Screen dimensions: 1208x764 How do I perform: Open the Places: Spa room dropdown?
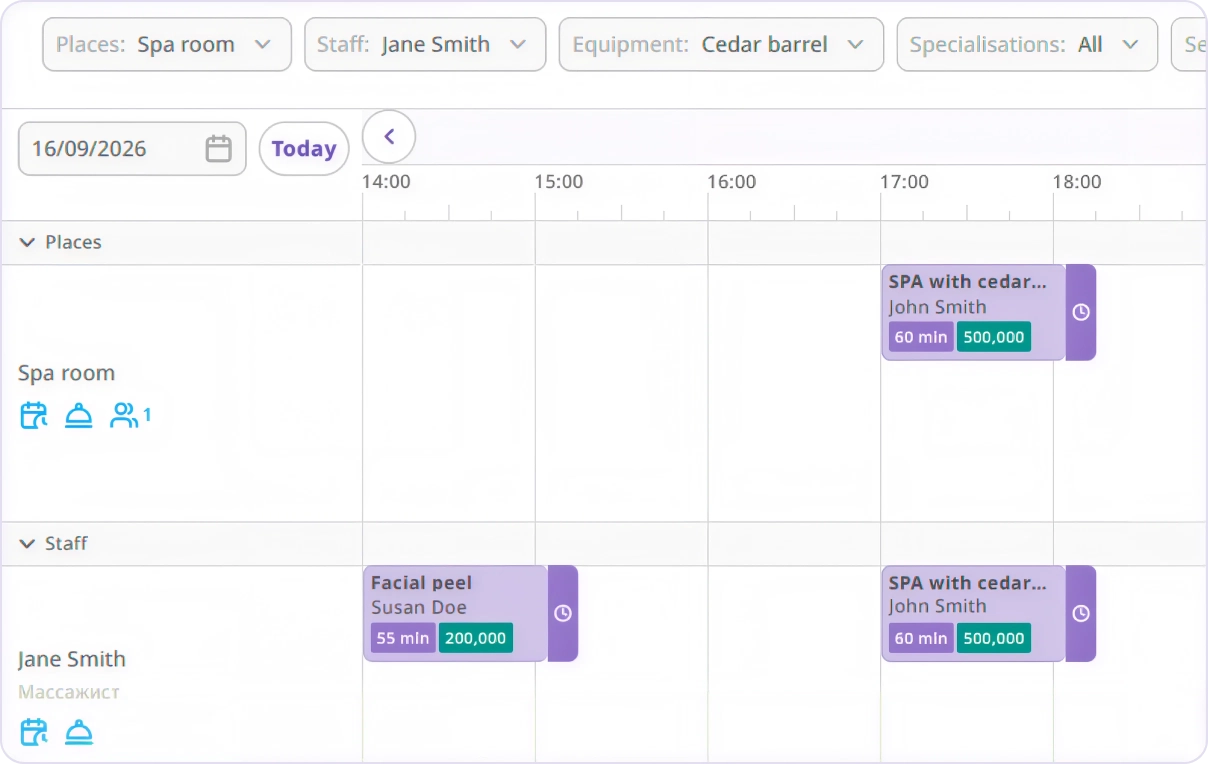pos(167,44)
